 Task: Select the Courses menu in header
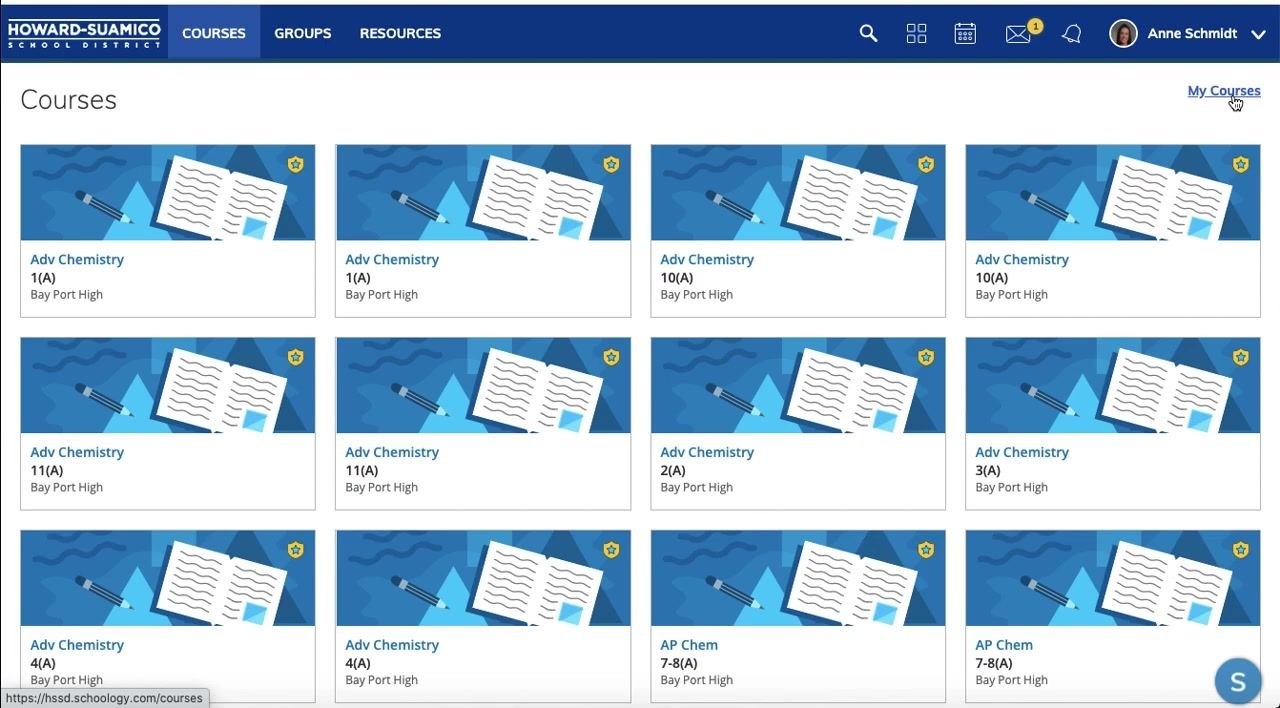click(x=214, y=33)
